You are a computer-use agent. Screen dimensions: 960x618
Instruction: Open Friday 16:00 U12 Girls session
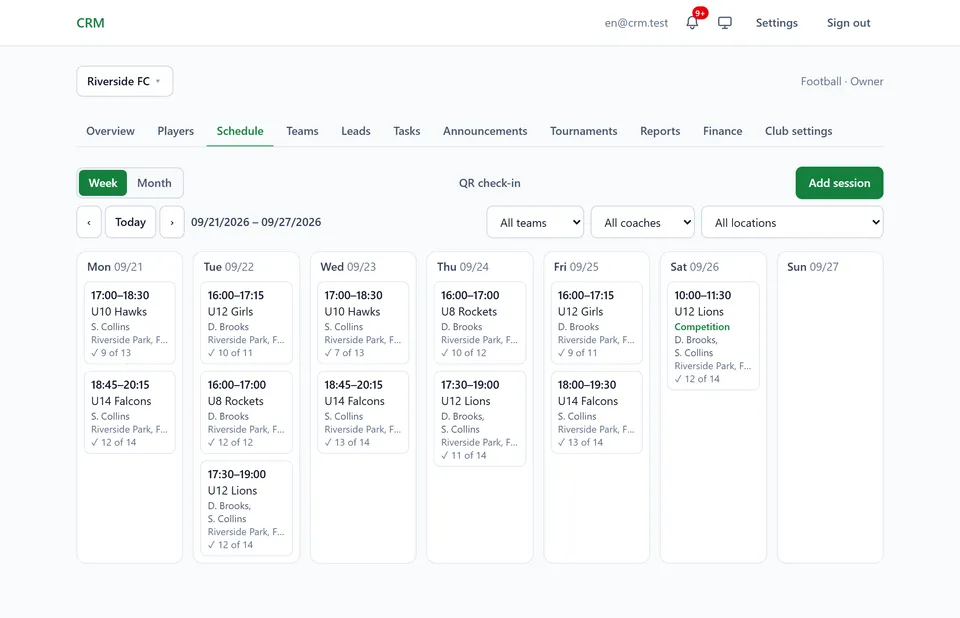click(x=596, y=323)
